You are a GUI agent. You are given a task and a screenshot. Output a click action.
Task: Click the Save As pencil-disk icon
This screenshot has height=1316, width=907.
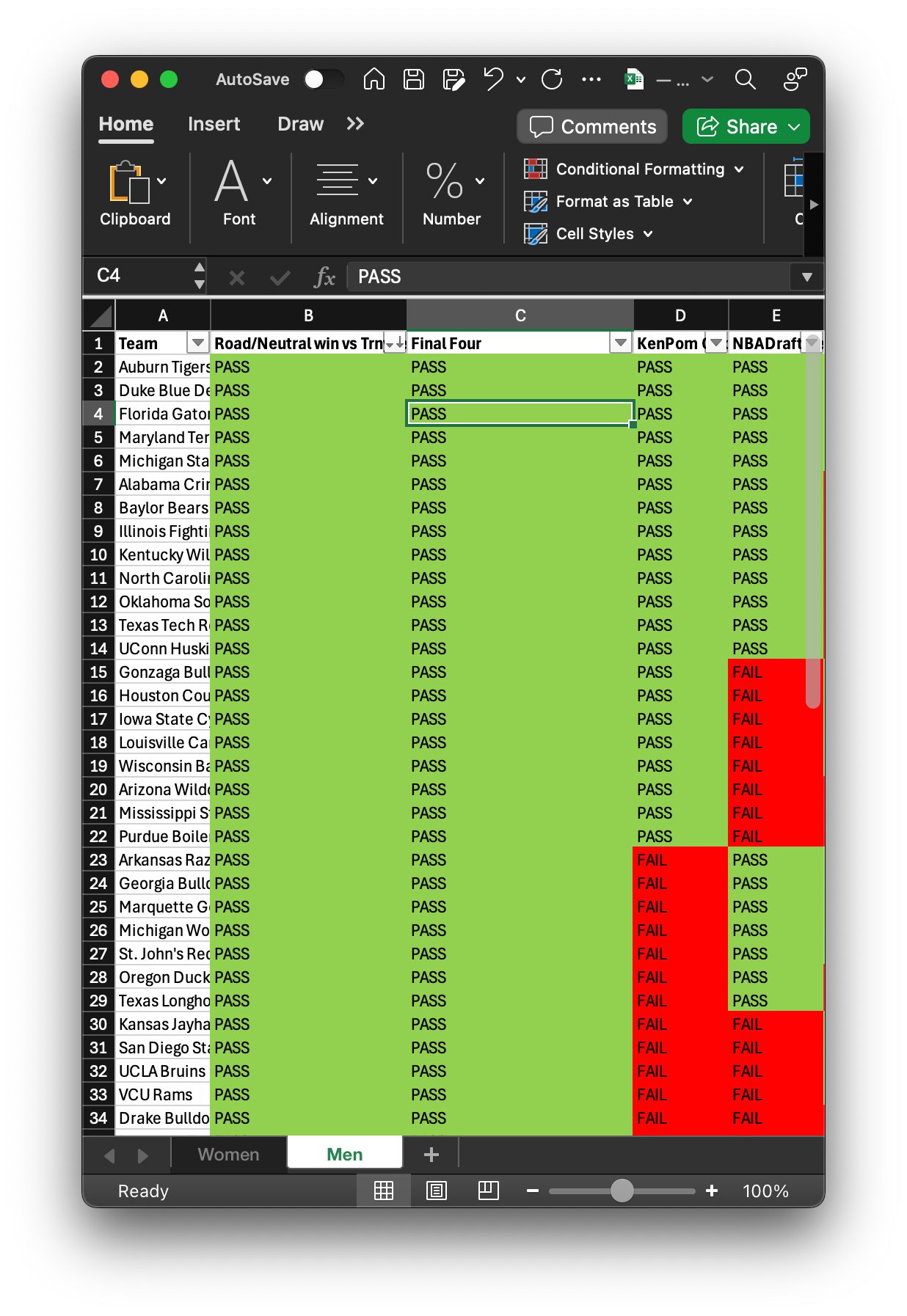coord(454,79)
